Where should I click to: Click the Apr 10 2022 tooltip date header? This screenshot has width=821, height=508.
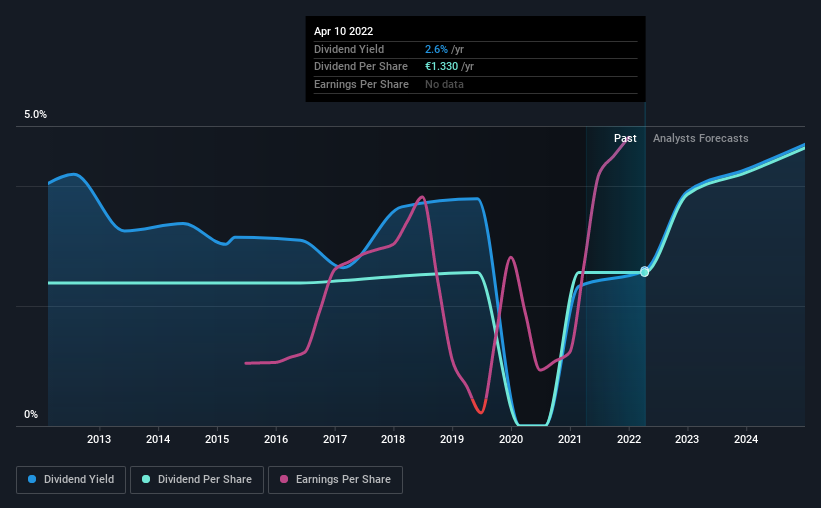343,31
